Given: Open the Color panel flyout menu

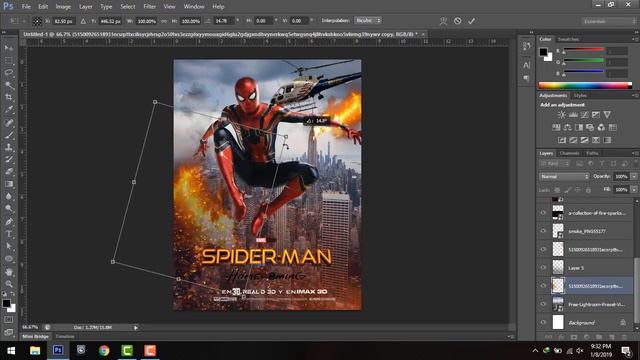Looking at the screenshot, I should [635, 39].
